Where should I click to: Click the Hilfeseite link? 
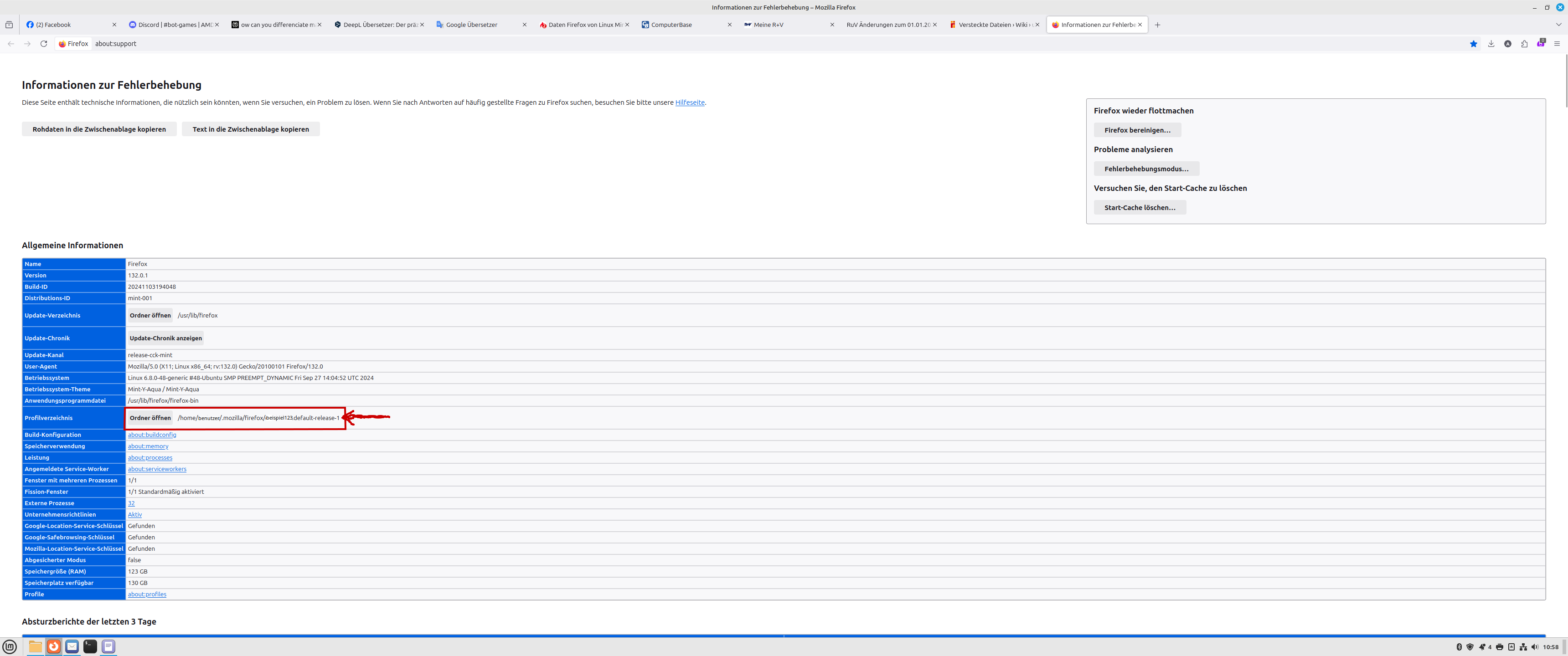[689, 102]
